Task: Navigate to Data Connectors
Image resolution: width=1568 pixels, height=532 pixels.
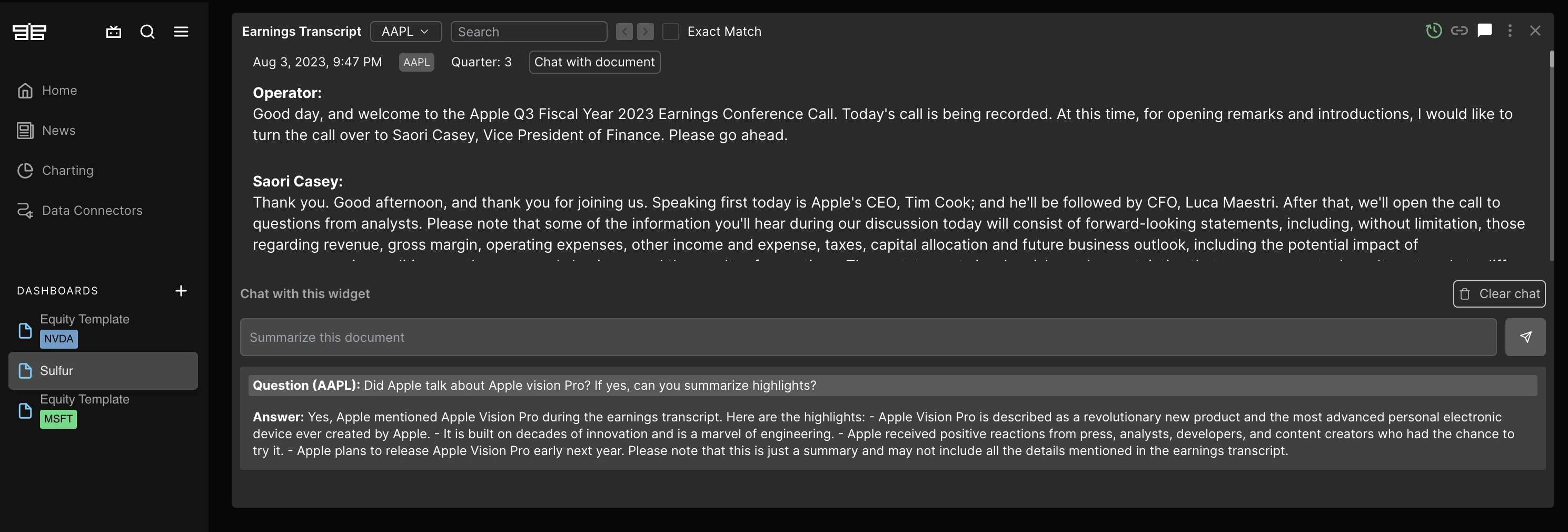Action: coord(92,211)
